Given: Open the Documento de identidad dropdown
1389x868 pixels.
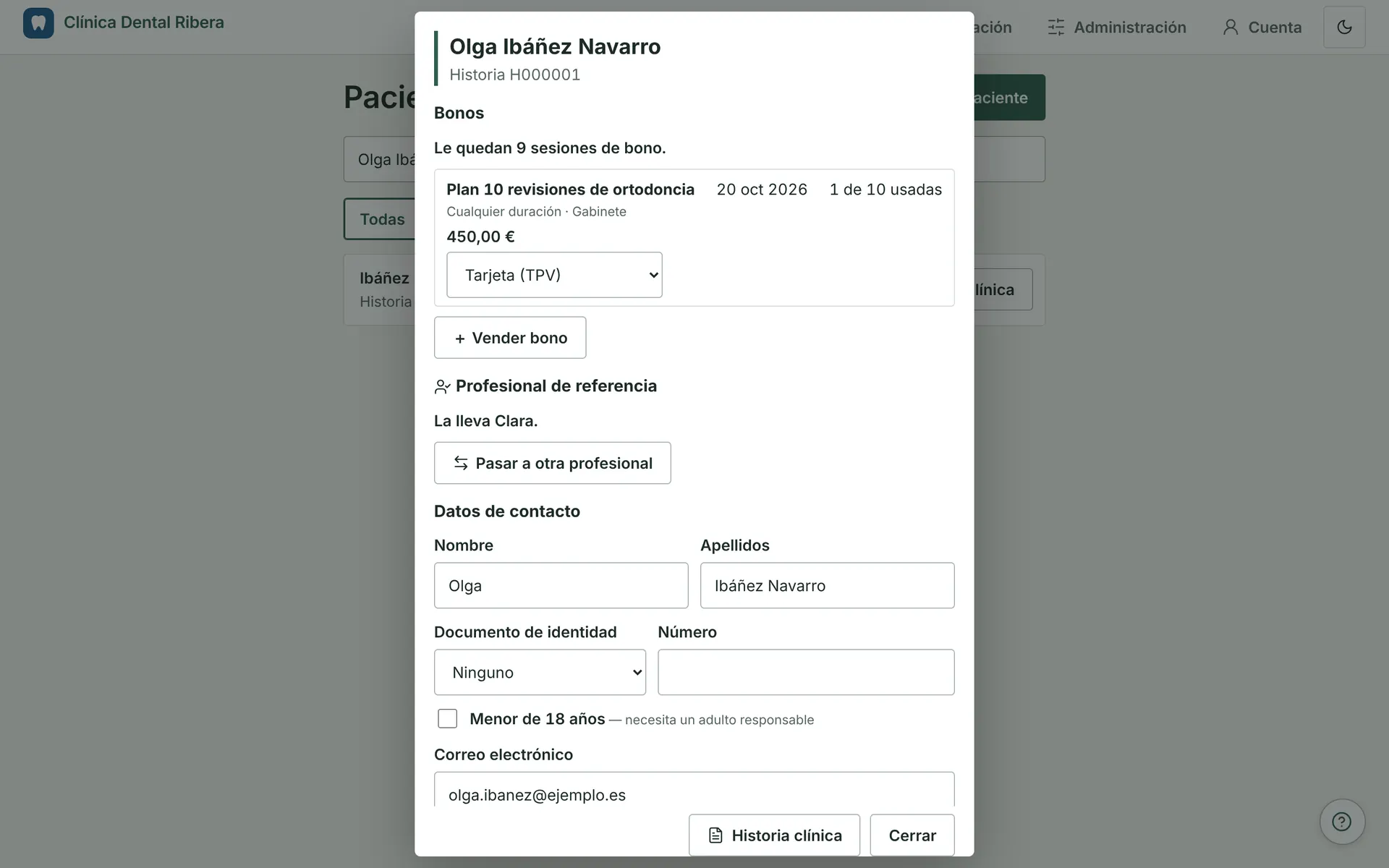Looking at the screenshot, I should 540,672.
